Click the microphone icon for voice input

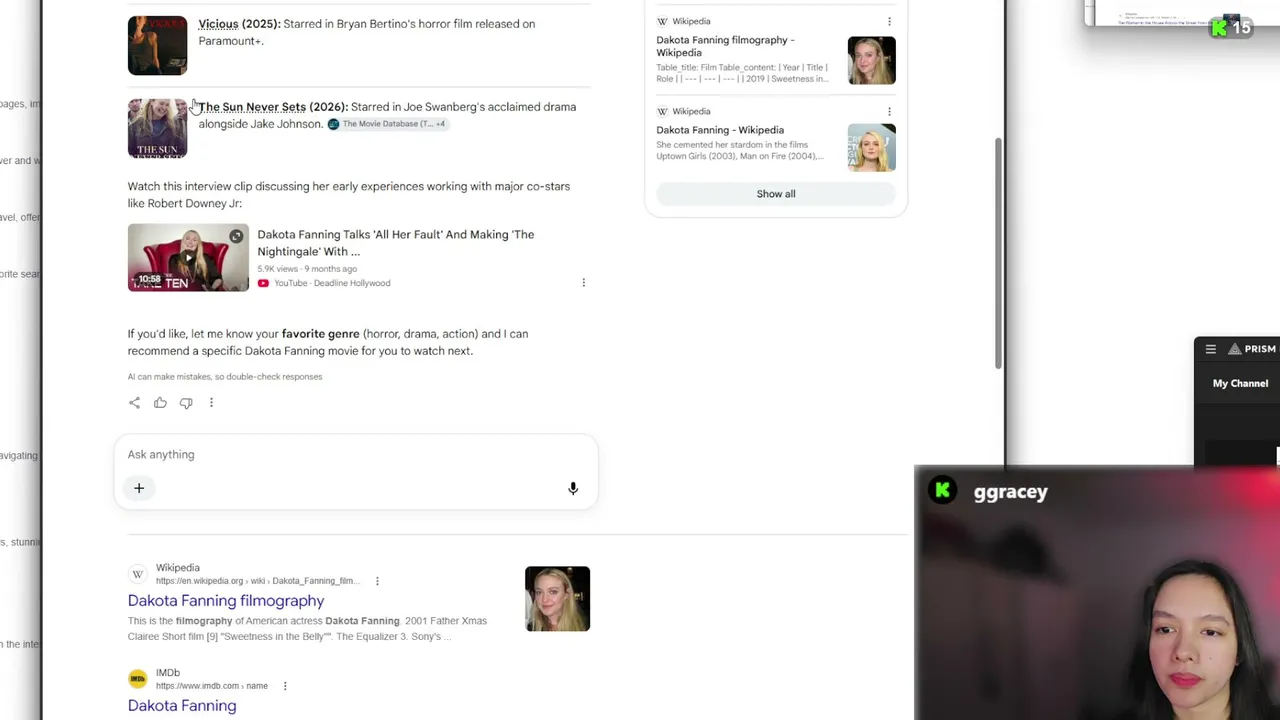(x=573, y=488)
